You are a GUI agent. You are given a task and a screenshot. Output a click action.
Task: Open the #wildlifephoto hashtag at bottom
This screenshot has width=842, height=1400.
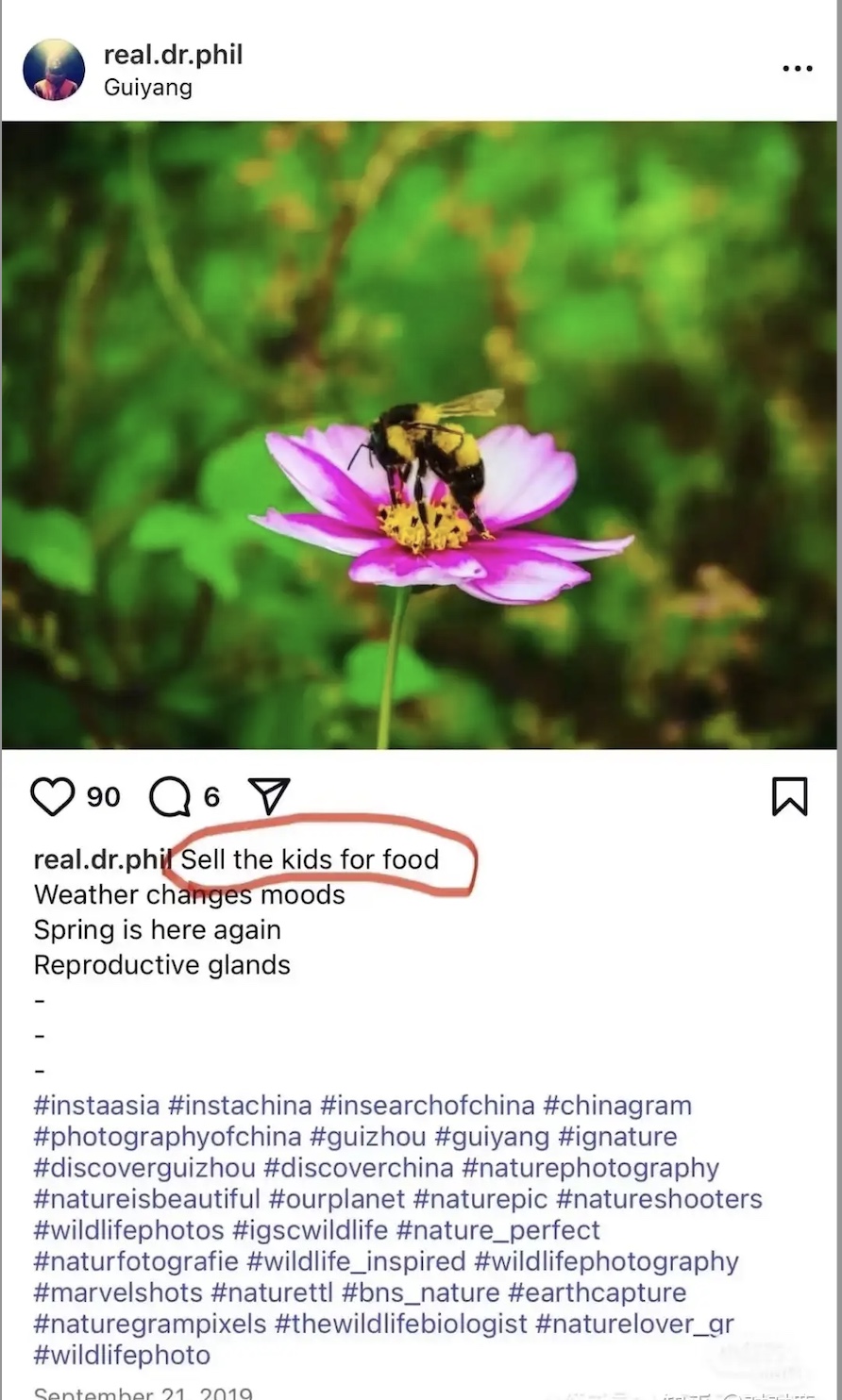(122, 1355)
